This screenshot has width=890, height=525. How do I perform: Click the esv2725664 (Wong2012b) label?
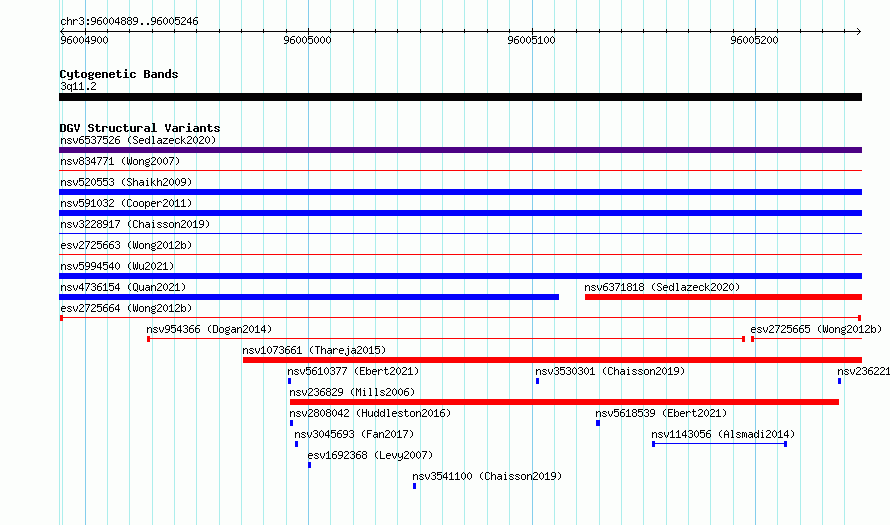[126, 308]
